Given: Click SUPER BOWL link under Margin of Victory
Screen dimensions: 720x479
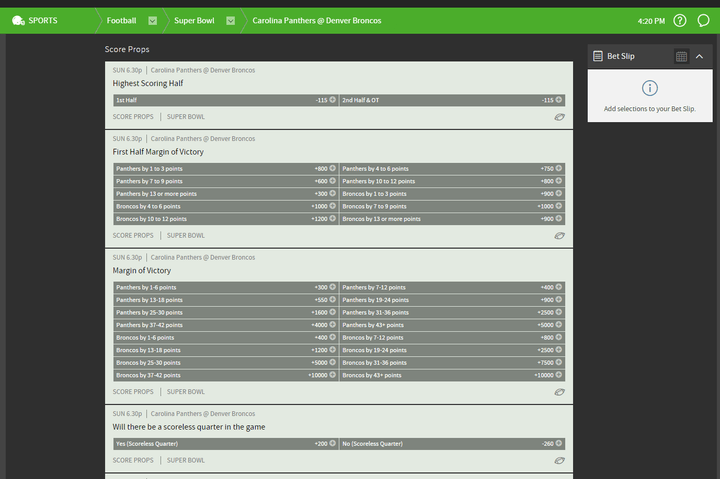Looking at the screenshot, I should point(186,392).
